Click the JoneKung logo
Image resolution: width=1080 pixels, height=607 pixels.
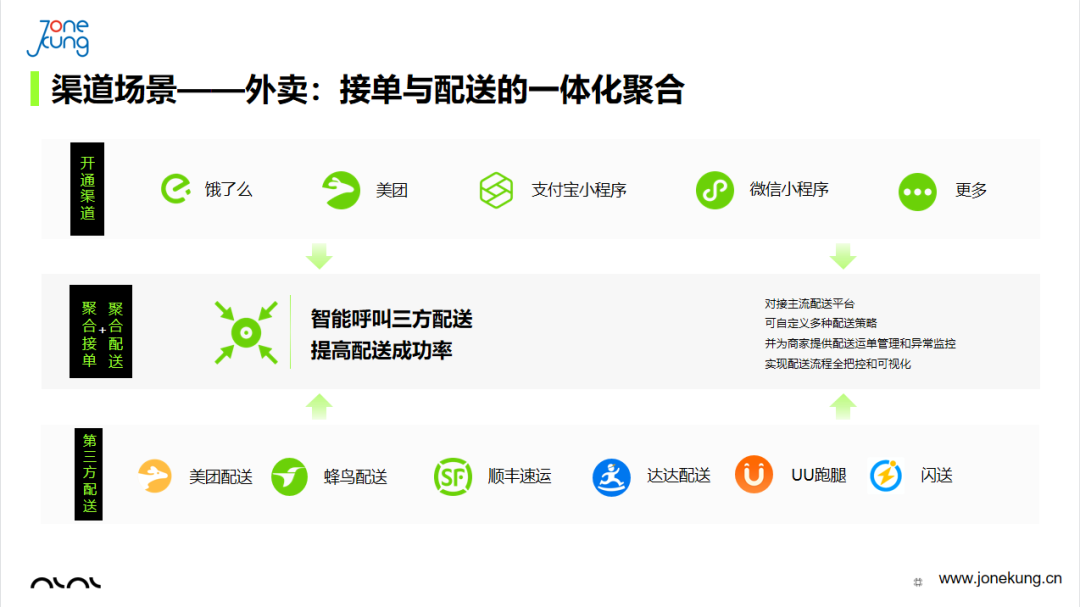click(59, 38)
